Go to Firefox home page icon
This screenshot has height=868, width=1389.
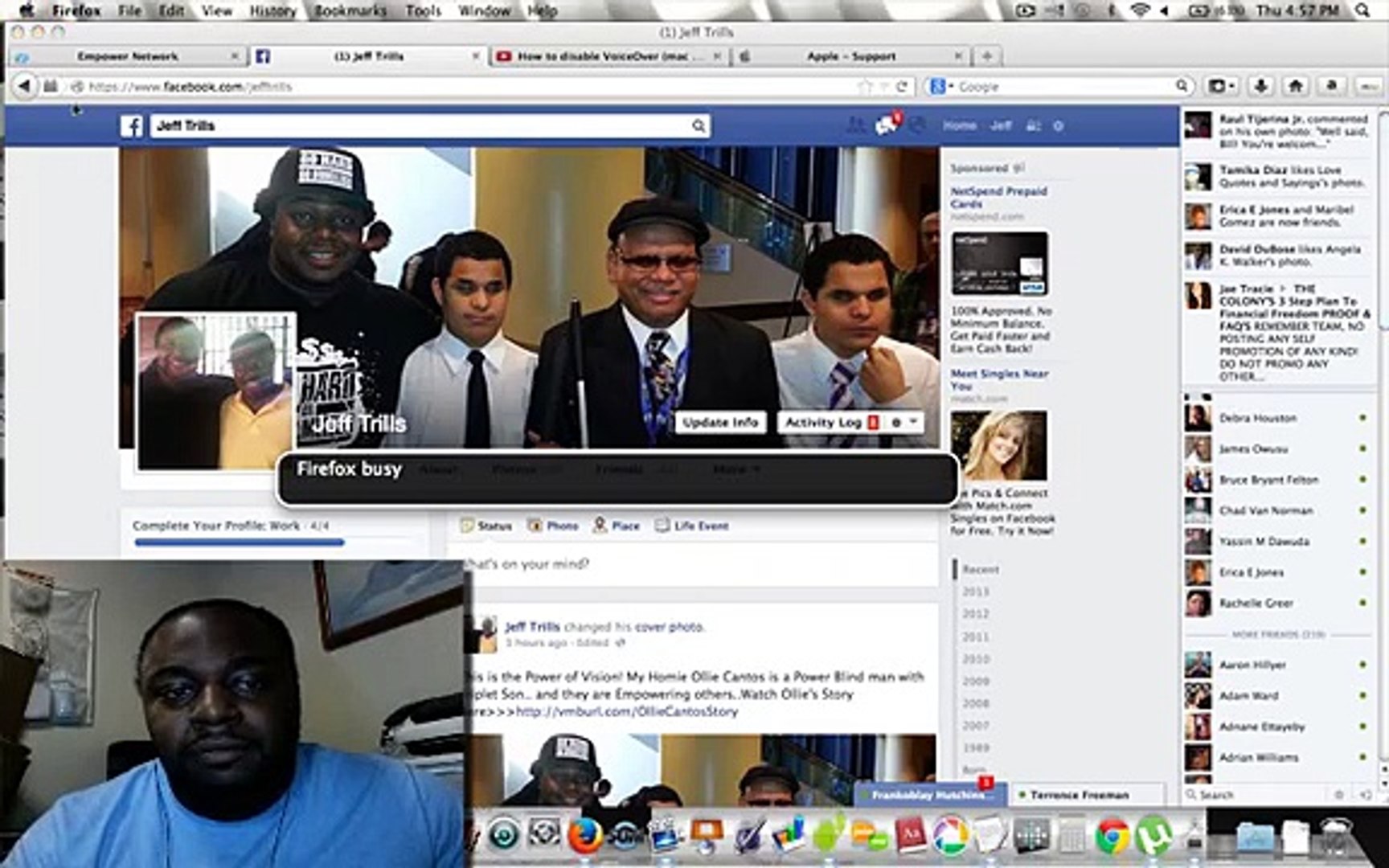tap(1296, 86)
